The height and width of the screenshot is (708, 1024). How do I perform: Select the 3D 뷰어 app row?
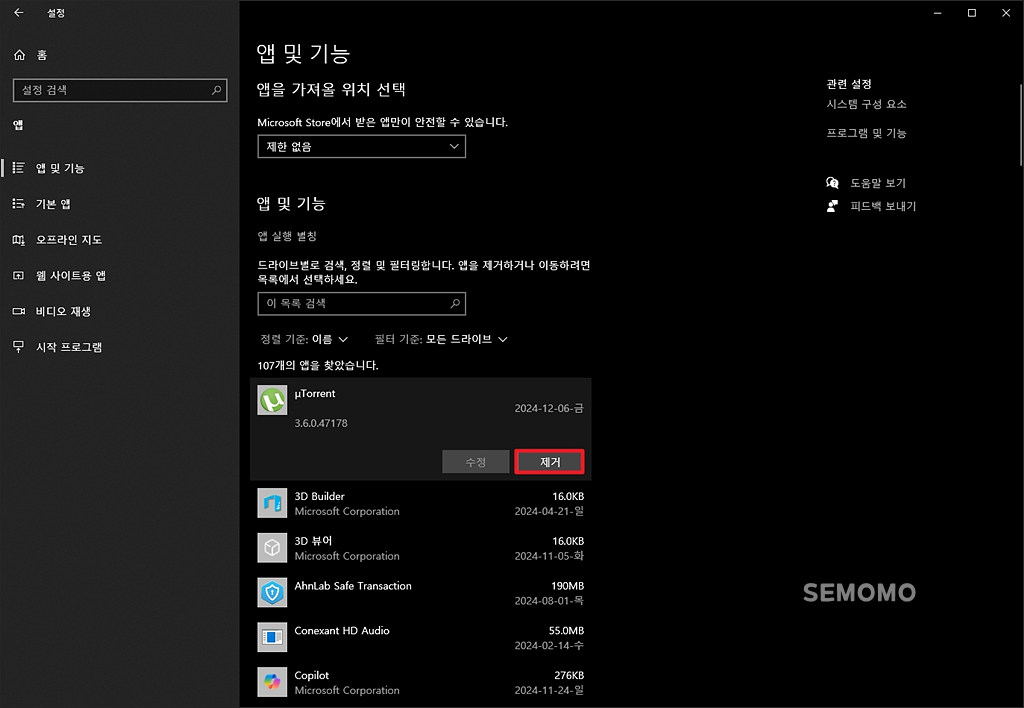click(x=421, y=548)
